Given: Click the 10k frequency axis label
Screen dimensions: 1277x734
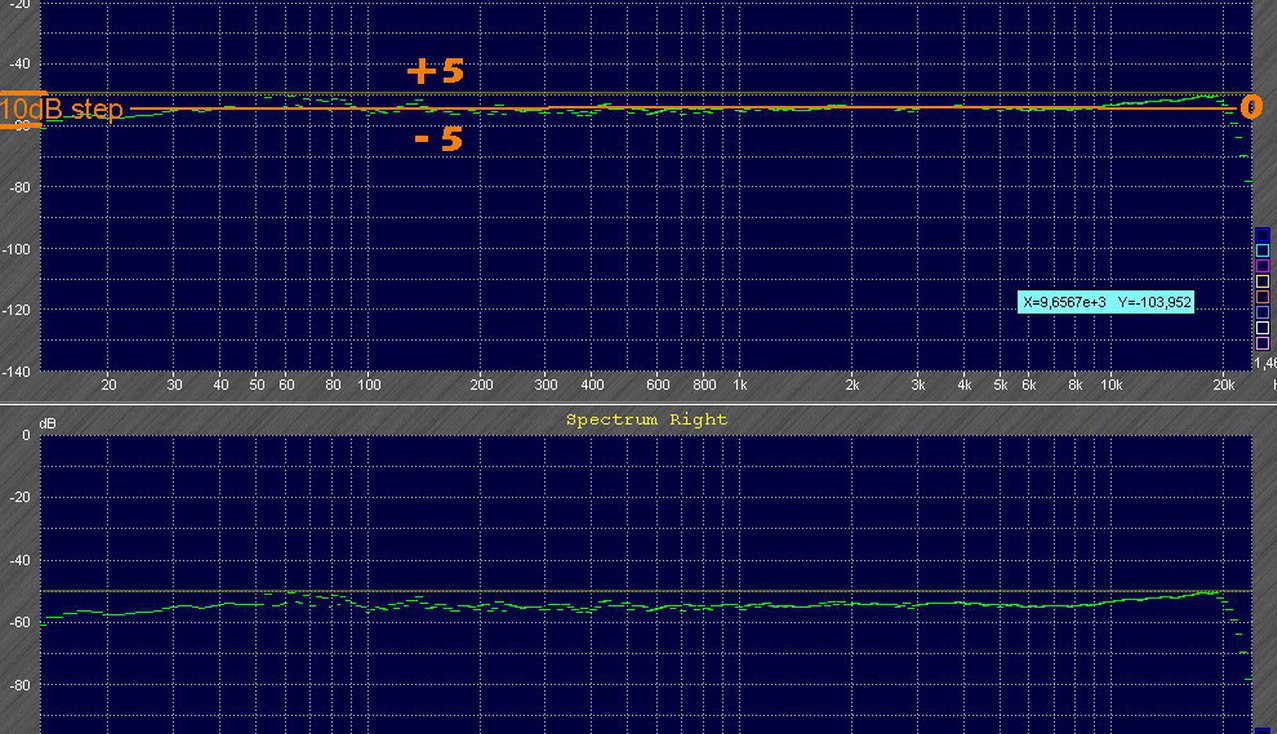Looking at the screenshot, I should click(1110, 385).
